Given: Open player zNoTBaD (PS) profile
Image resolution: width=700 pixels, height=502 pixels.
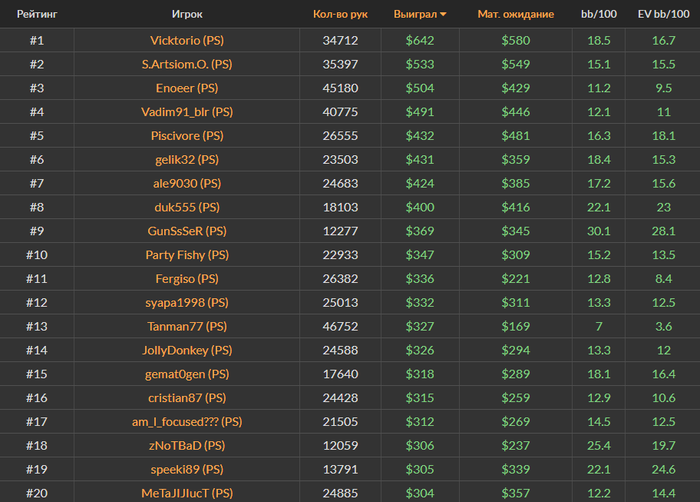Looking at the screenshot, I should coord(187,446).
